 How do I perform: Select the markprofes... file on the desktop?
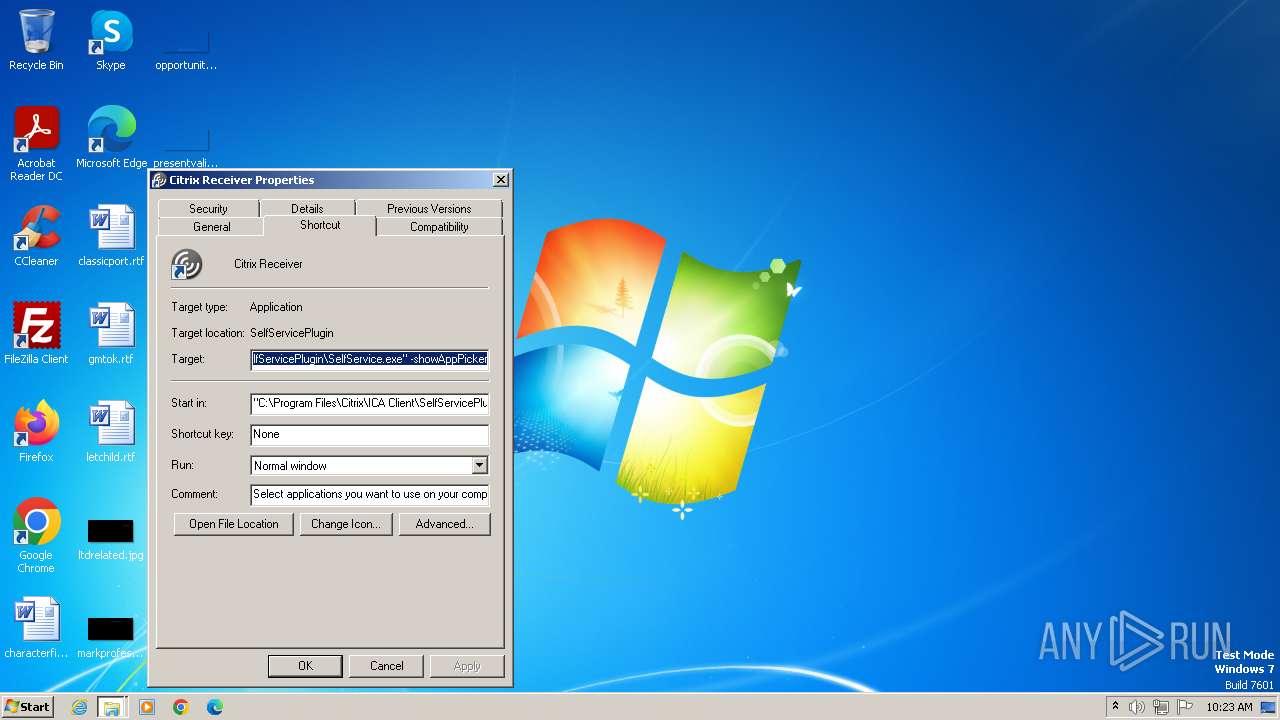coord(111,636)
